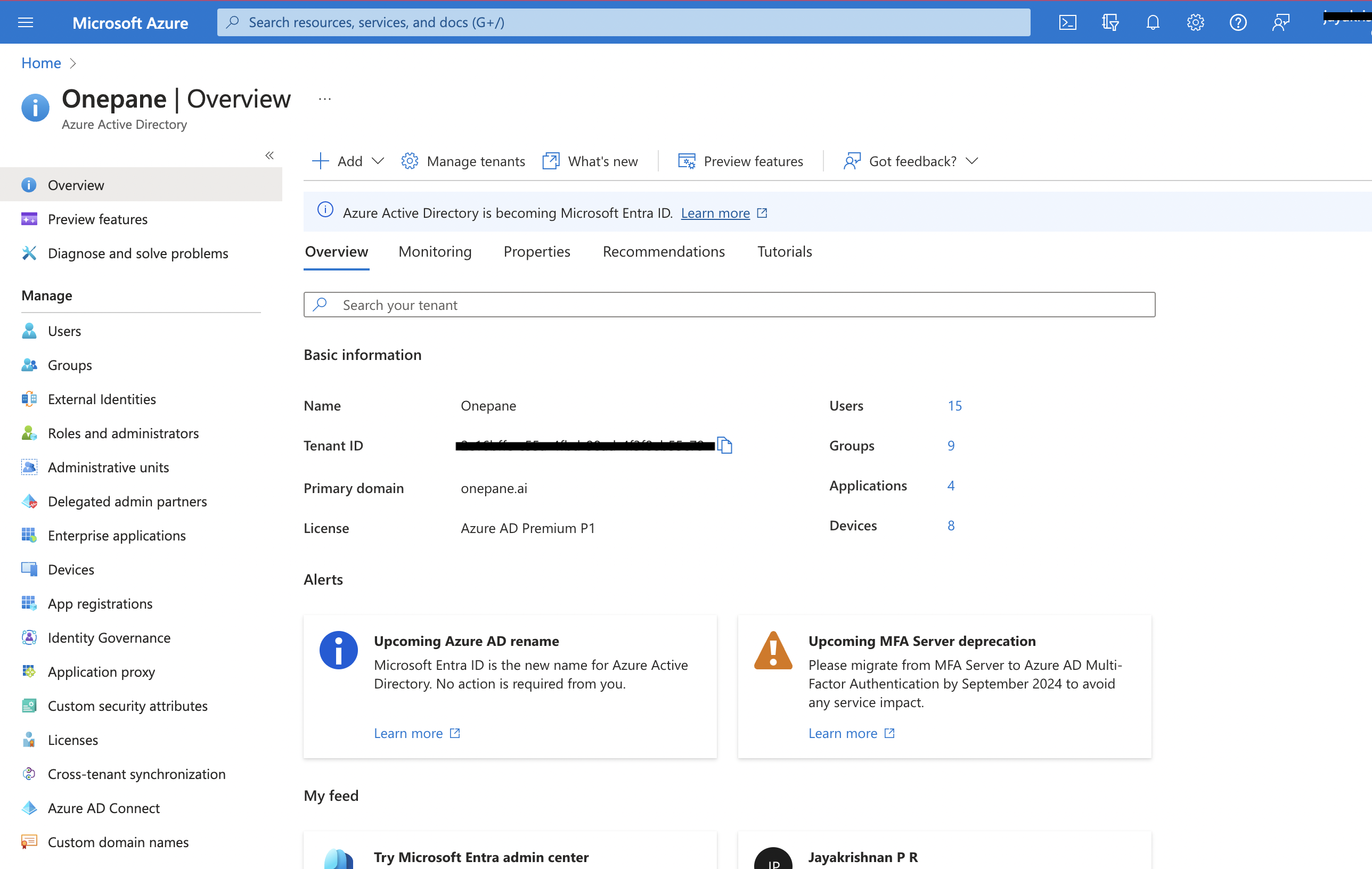The width and height of the screenshot is (1372, 869).
Task: Open Azure AD Connect
Action: click(x=141, y=808)
